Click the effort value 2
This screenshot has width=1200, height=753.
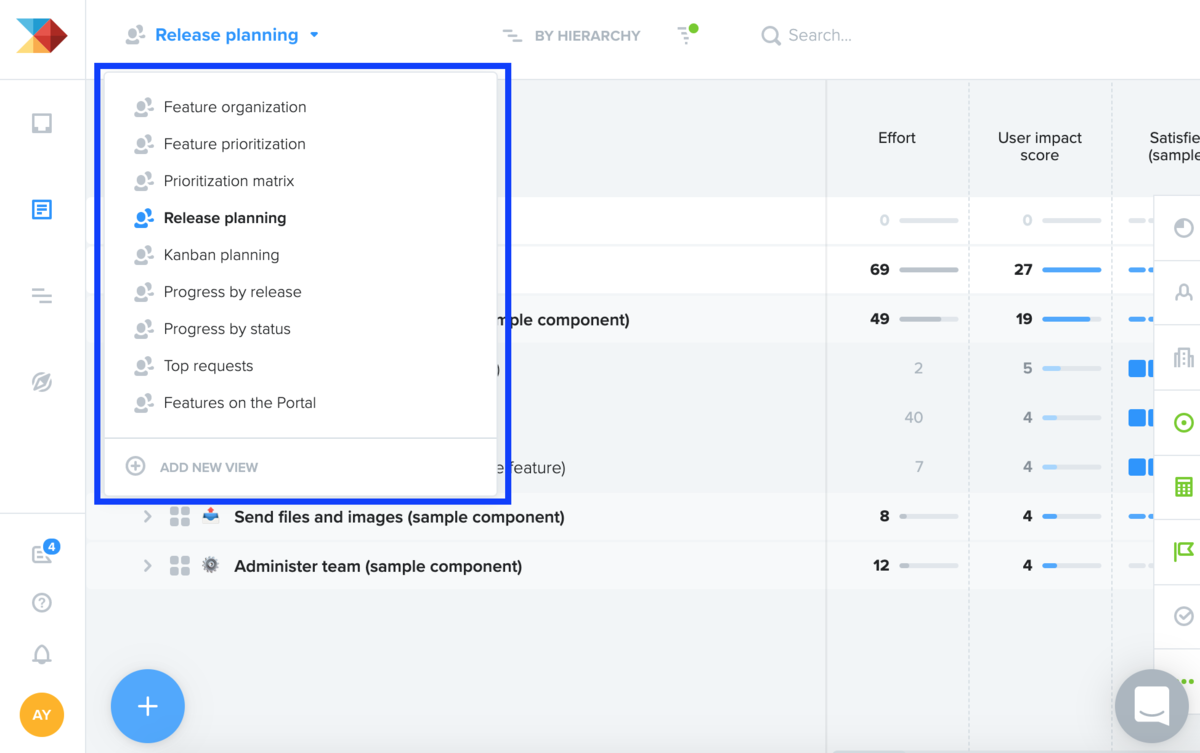click(x=918, y=368)
